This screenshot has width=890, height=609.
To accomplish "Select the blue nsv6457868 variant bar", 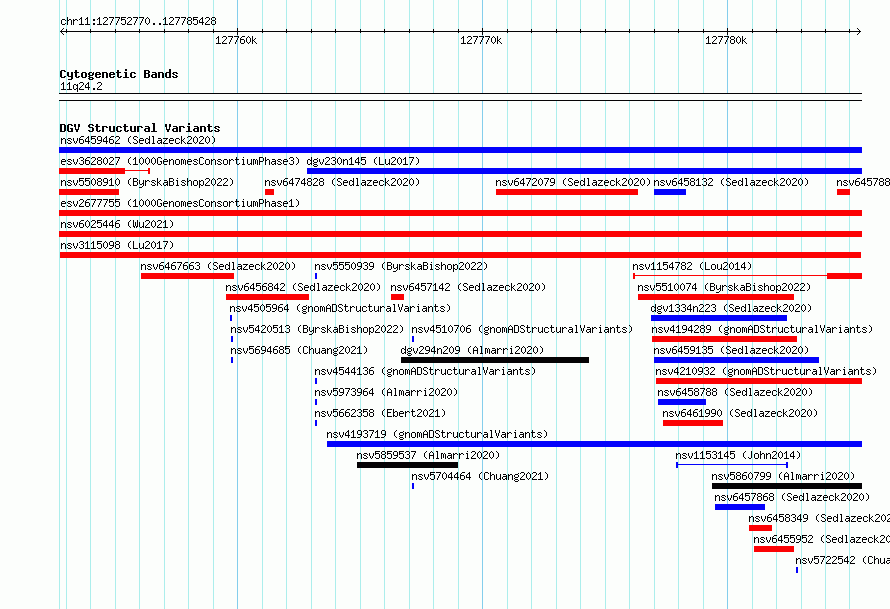I will (740, 507).
